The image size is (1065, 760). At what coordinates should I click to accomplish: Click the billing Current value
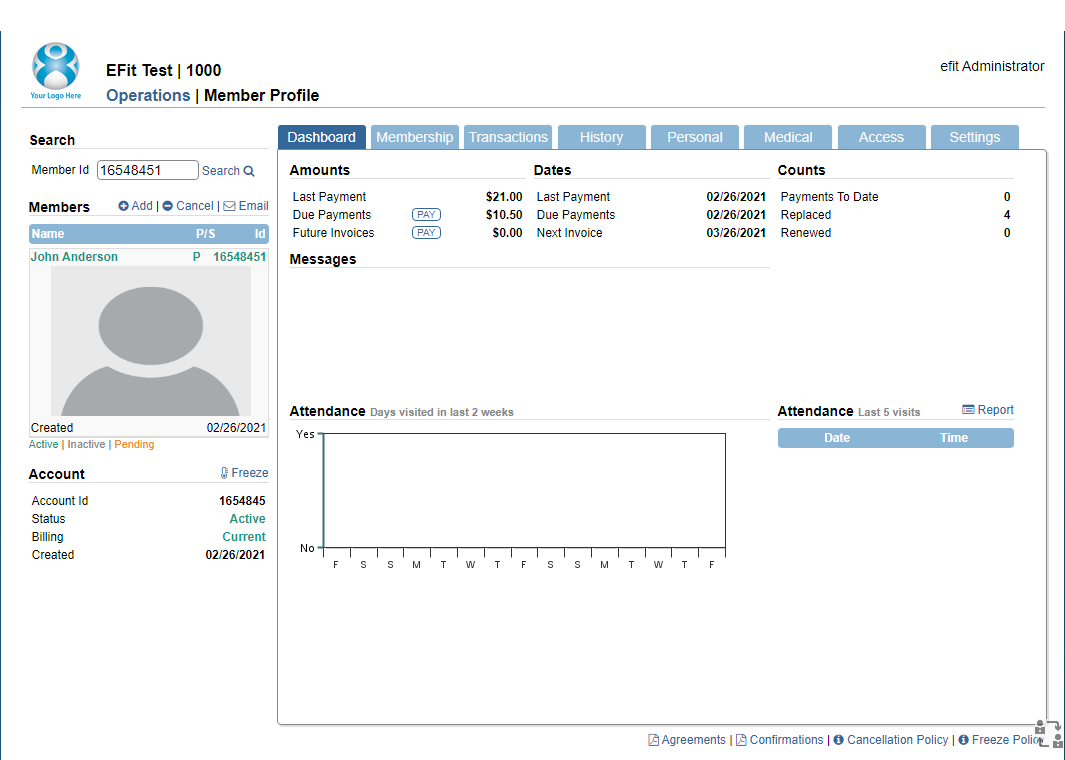pyautogui.click(x=244, y=537)
